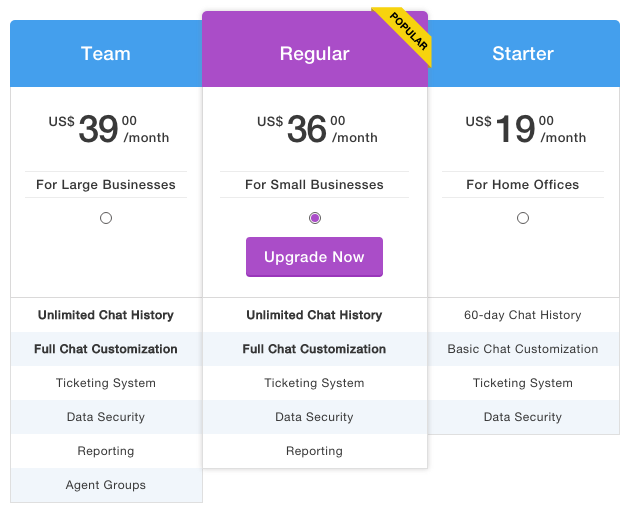Click the For Large Businesses label

coord(106,185)
